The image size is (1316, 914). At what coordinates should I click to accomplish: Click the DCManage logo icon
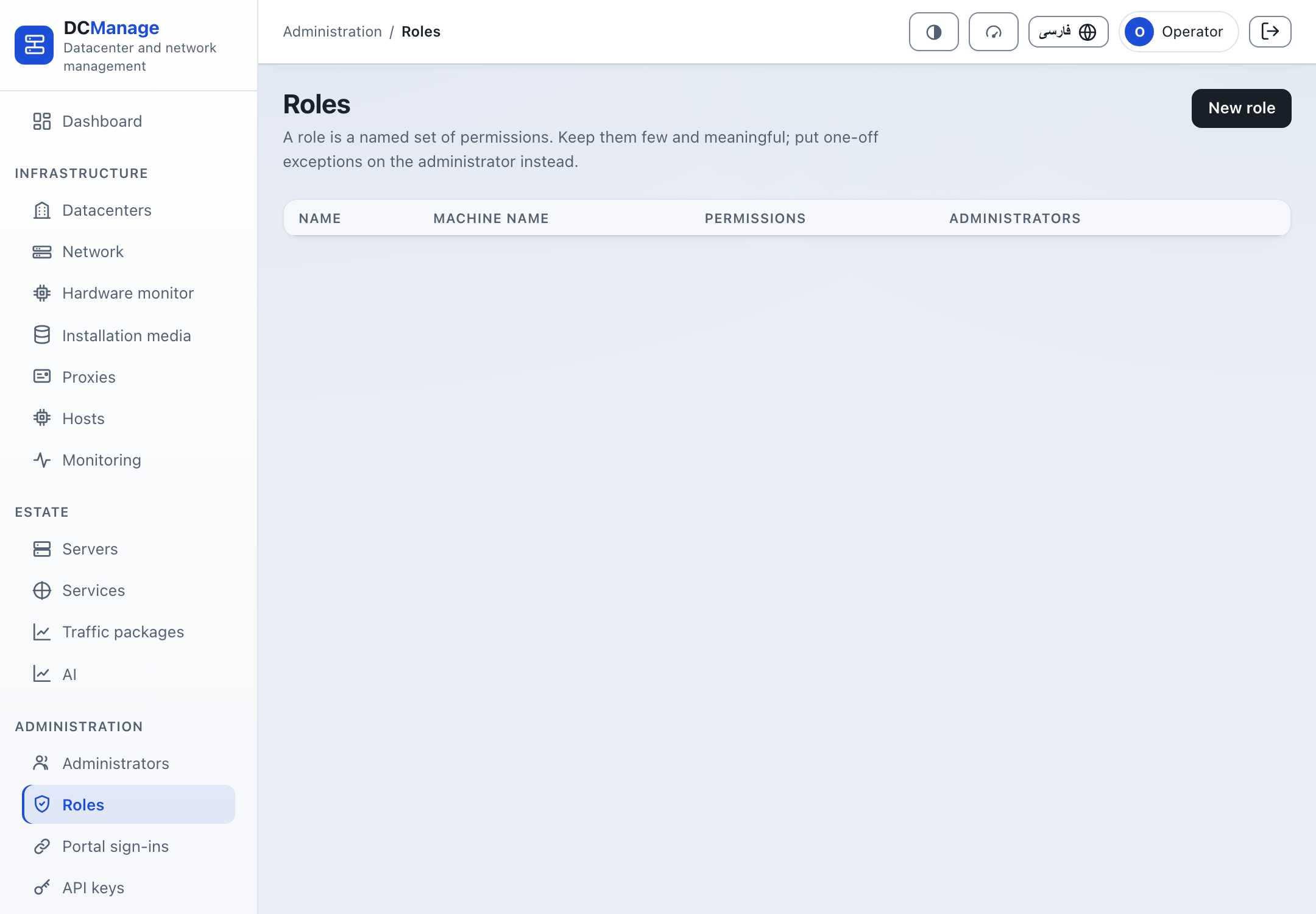[x=34, y=45]
